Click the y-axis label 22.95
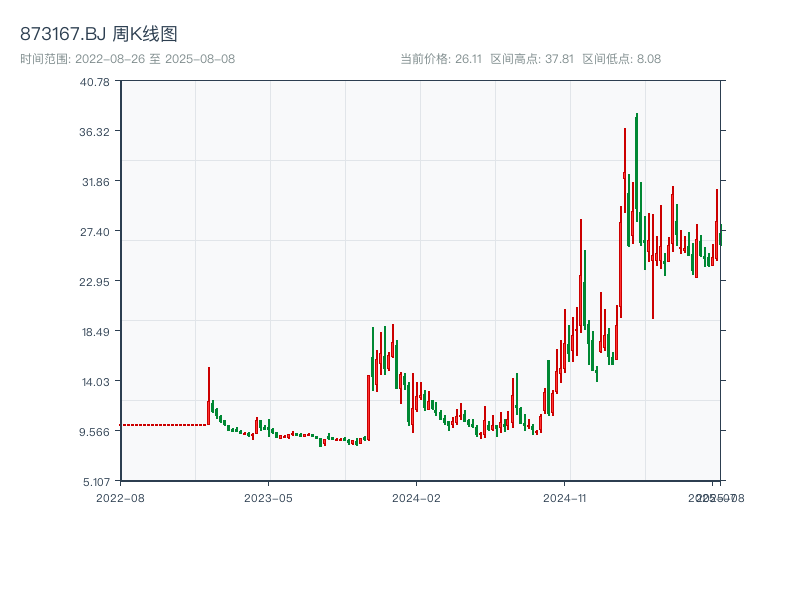Viewport: 800px width, 600px height. 93,281
